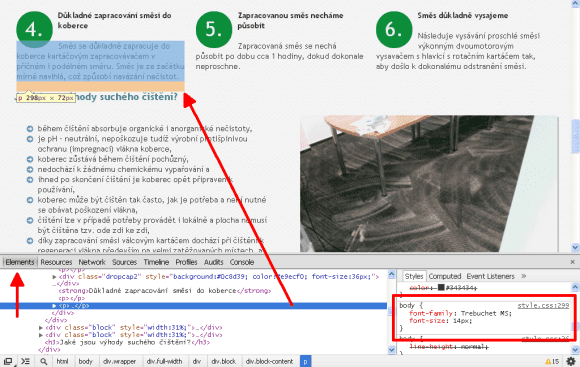Click the warnings count icon
Screen dimensions: 580x367
pyautogui.click(x=552, y=361)
